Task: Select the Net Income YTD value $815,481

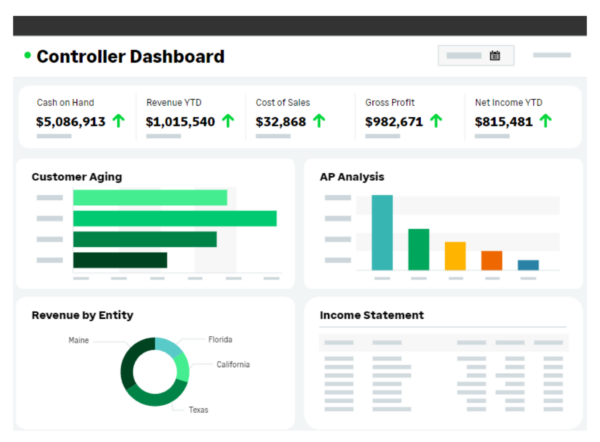Action: click(504, 122)
